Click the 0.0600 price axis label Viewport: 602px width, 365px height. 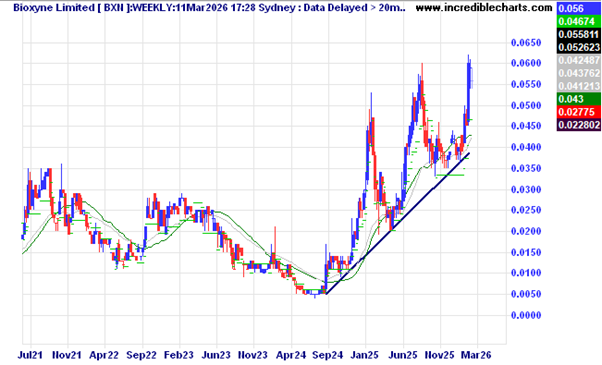coord(526,63)
